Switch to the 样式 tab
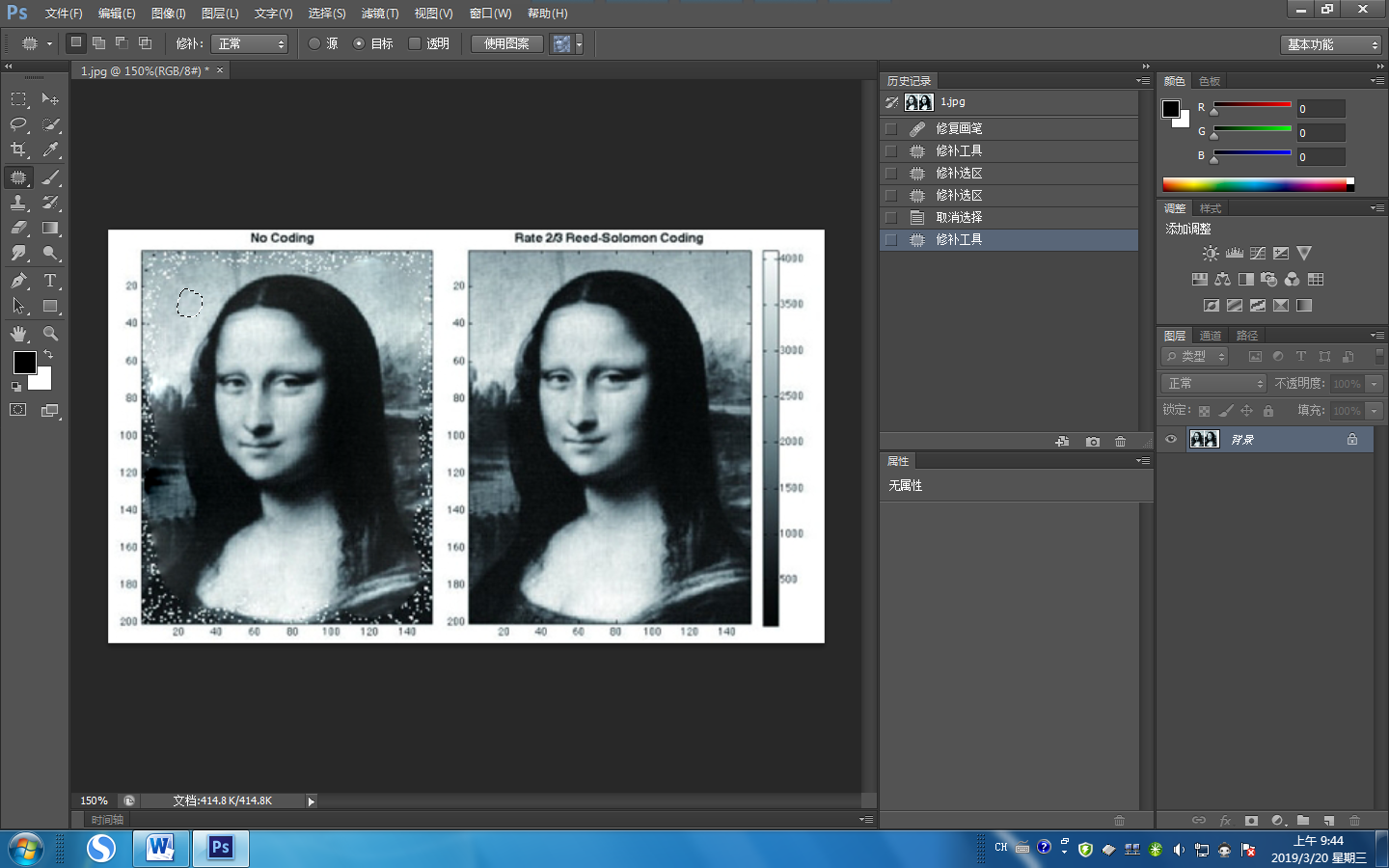This screenshot has height=868, width=1389. click(x=1211, y=208)
